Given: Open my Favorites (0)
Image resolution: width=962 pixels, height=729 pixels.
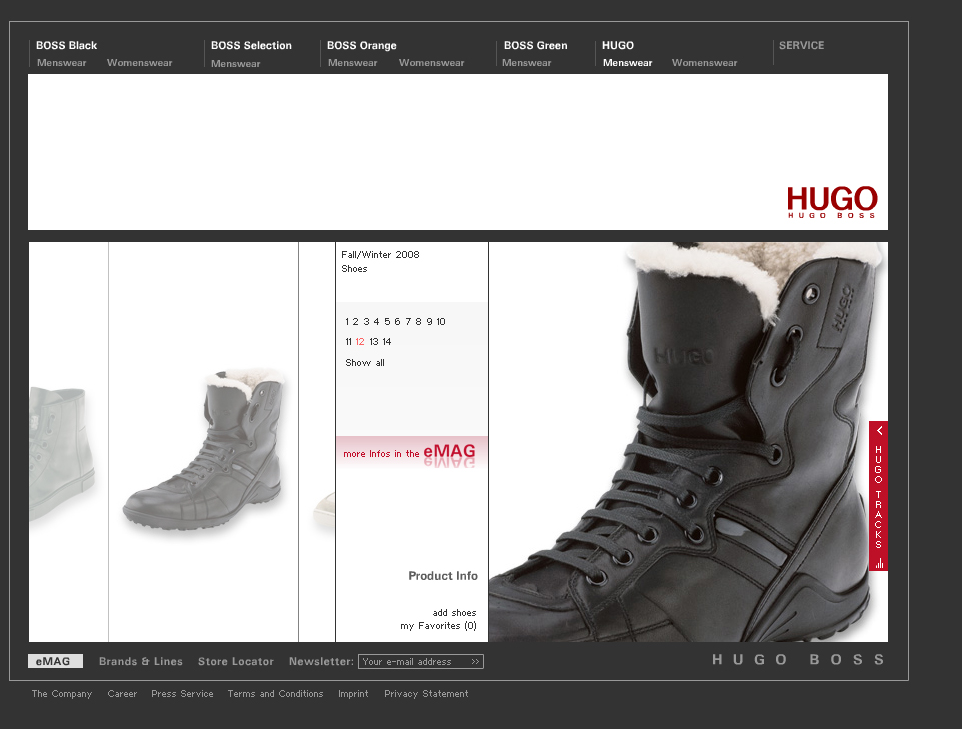Looking at the screenshot, I should [x=438, y=626].
